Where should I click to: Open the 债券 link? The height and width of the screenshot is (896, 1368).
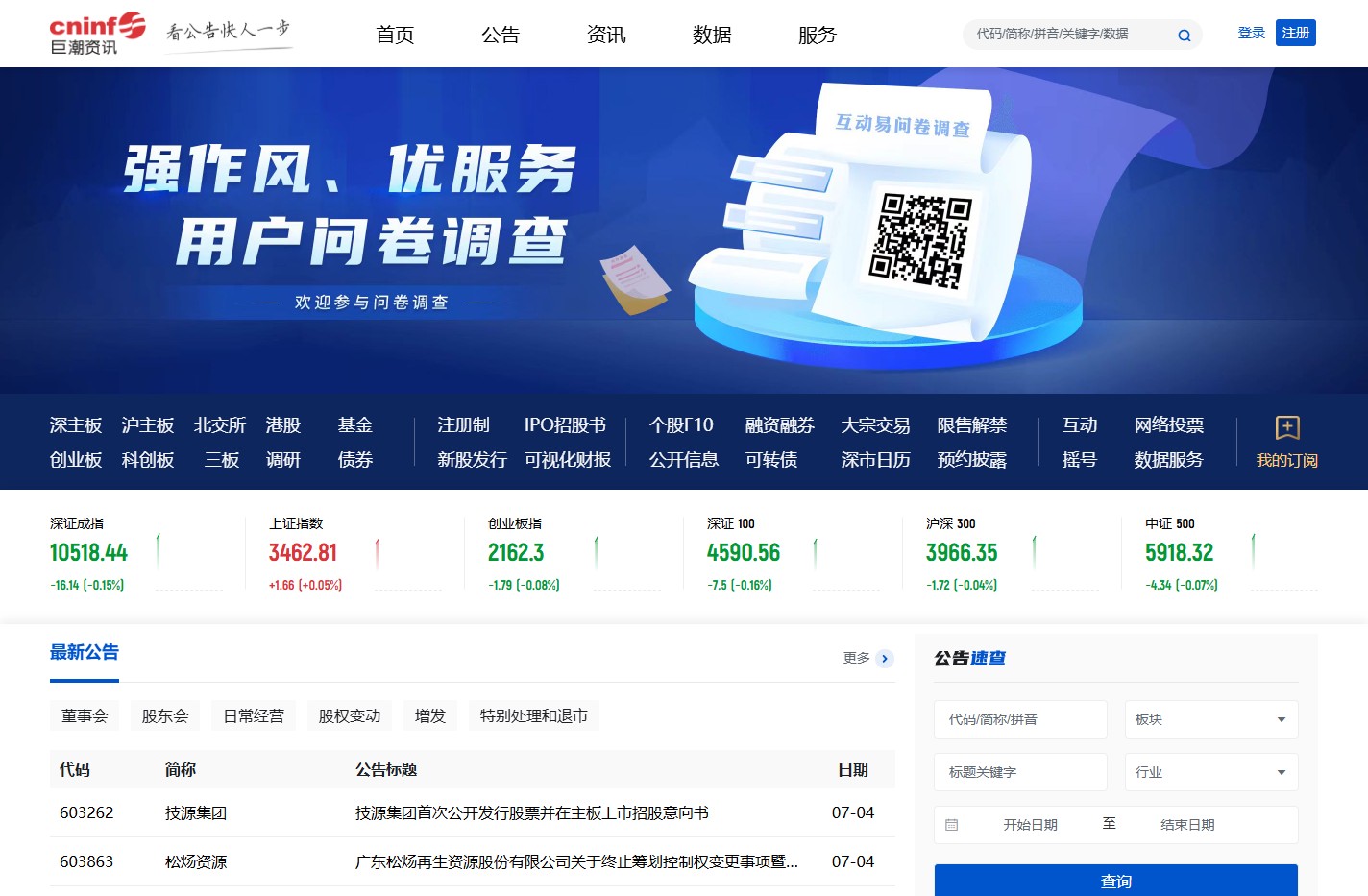pos(355,460)
